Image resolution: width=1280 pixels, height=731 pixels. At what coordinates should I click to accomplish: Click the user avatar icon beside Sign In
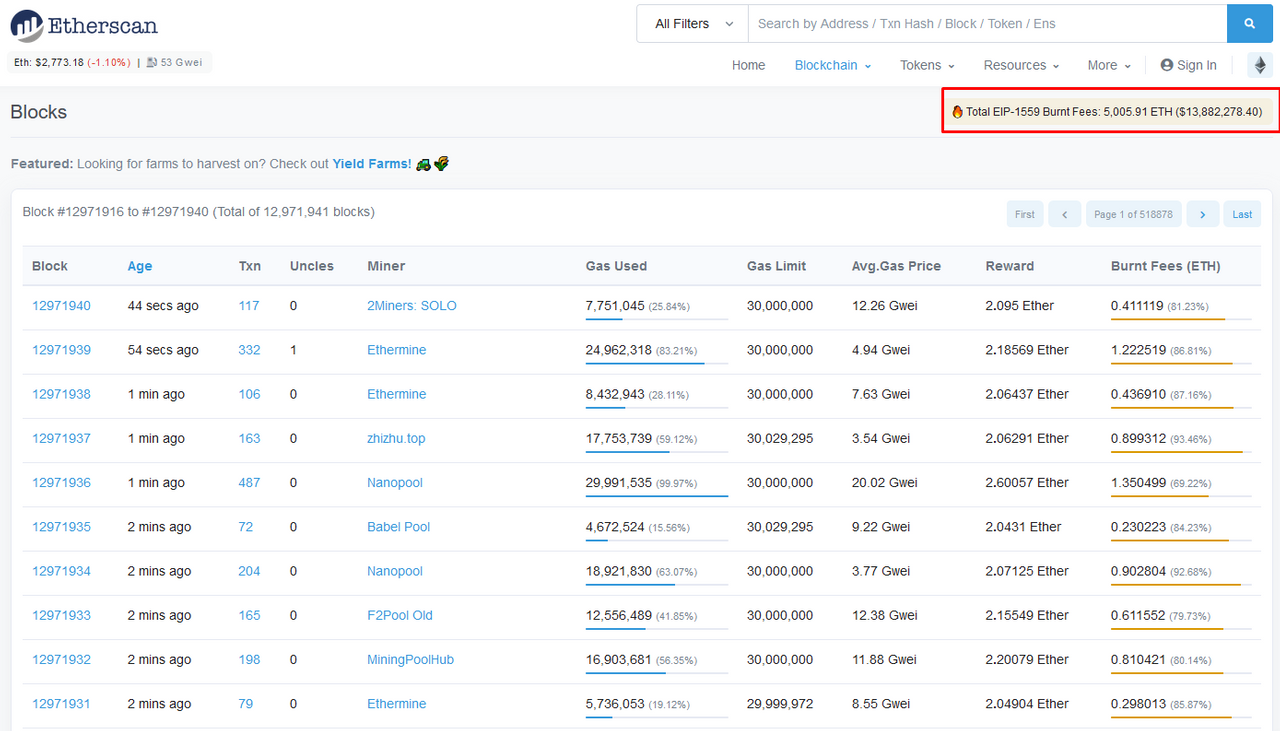(x=1166, y=65)
